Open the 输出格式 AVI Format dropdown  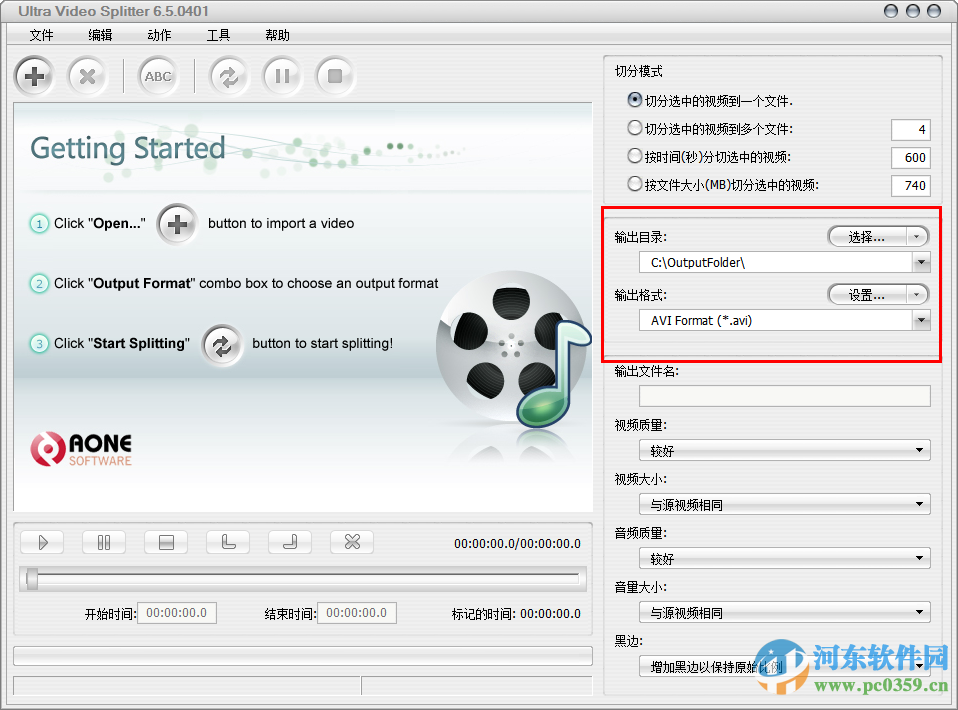[x=920, y=320]
